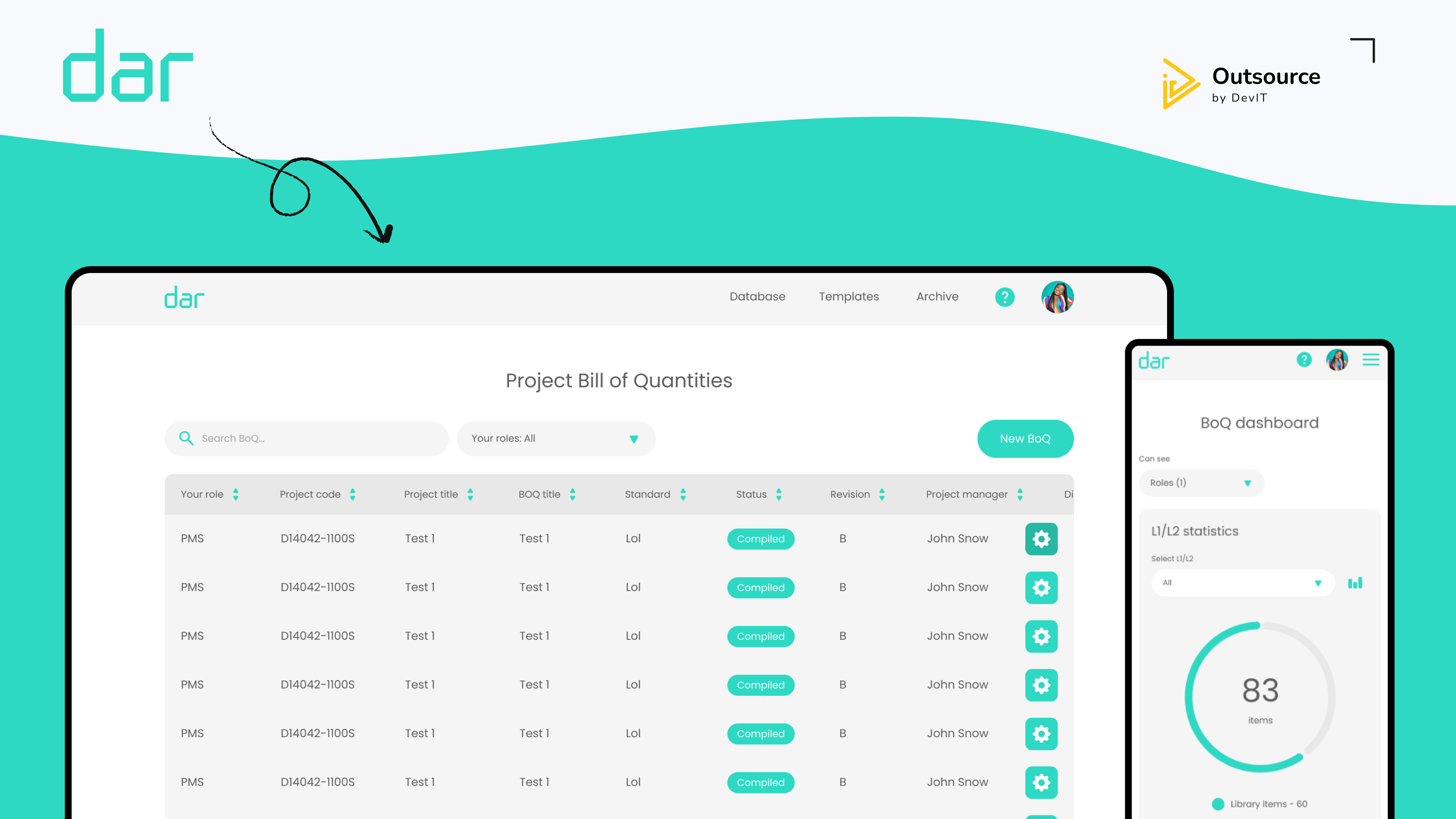Sort table by Your role column arrows
This screenshot has height=819, width=1456.
[x=236, y=494]
